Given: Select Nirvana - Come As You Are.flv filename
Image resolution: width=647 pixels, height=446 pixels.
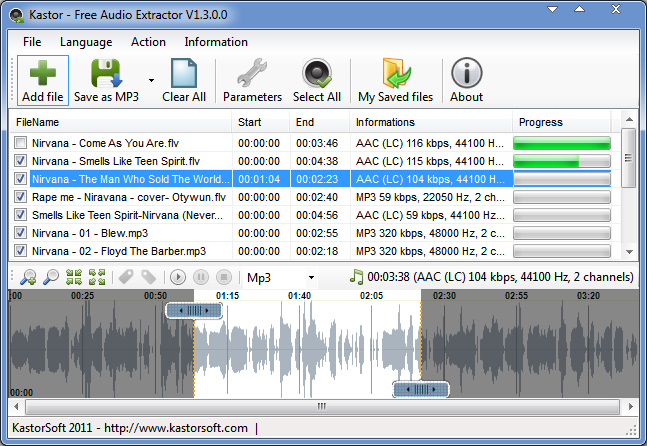Looking at the screenshot, I should pos(105,143).
